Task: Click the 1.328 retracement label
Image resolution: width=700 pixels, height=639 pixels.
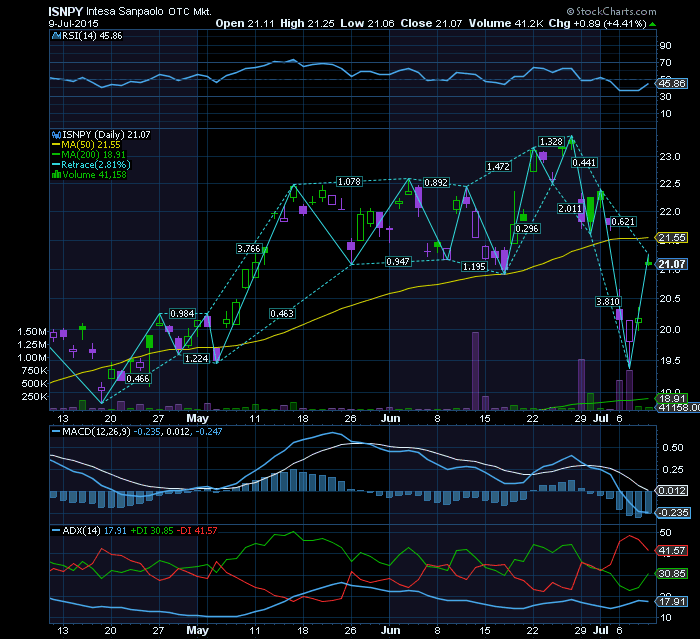Action: (x=551, y=141)
